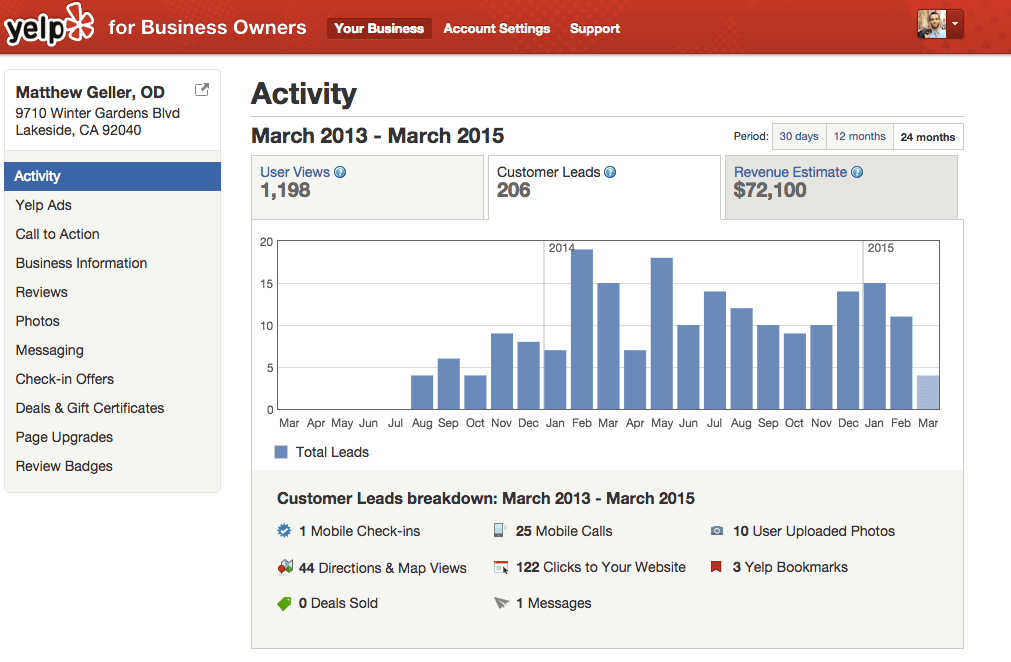The width and height of the screenshot is (1011, 662).
Task: Open Messaging in the sidebar
Action: tap(112, 350)
